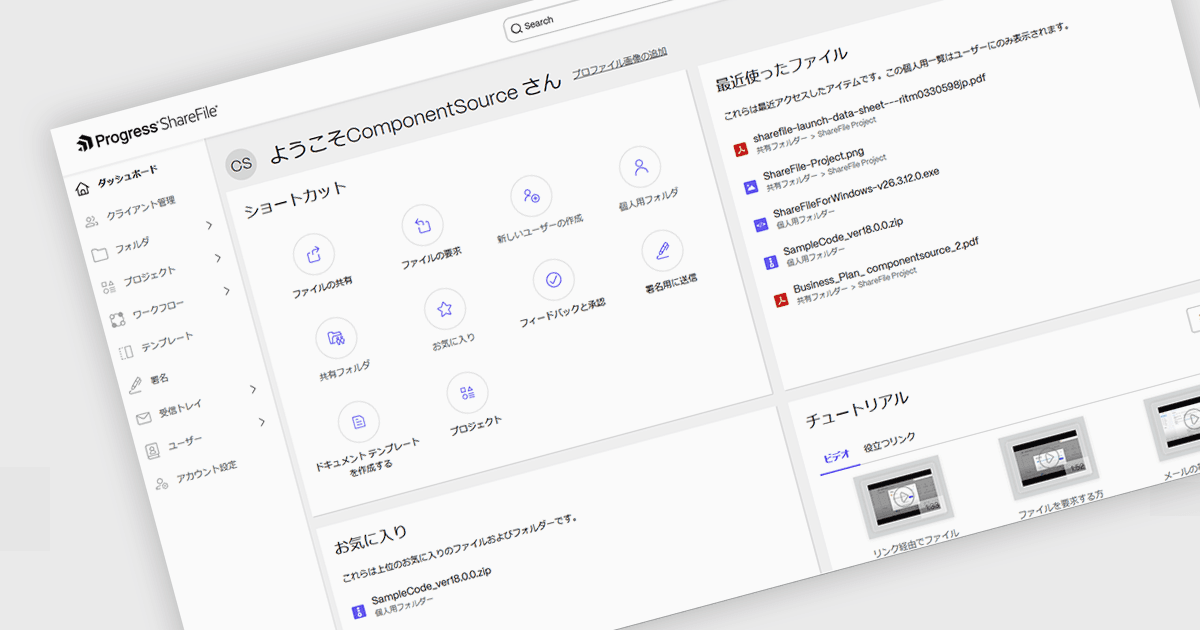Open the ダッシュボード home icon
1200x630 pixels.
tap(83, 188)
